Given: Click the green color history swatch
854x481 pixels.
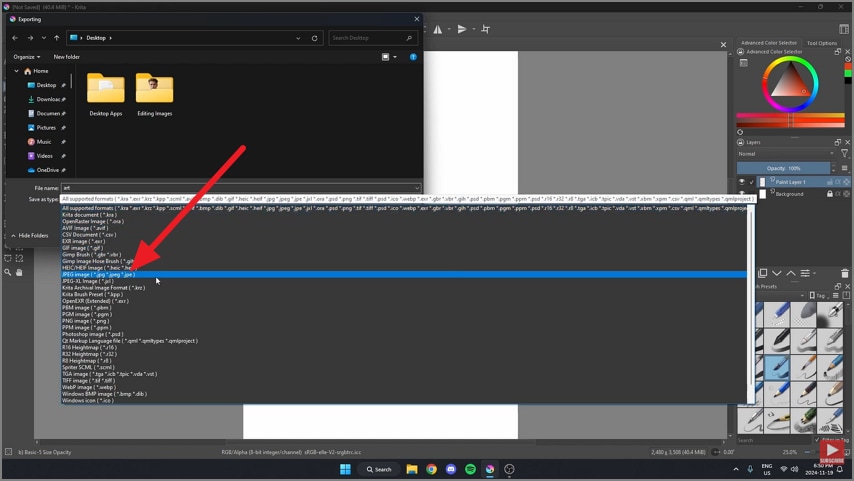Looking at the screenshot, I should pos(847,73).
